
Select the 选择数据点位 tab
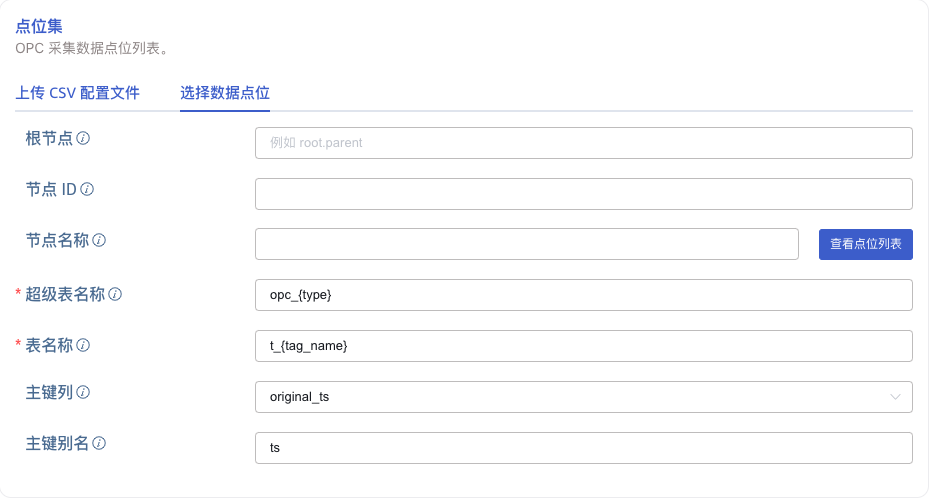[225, 93]
